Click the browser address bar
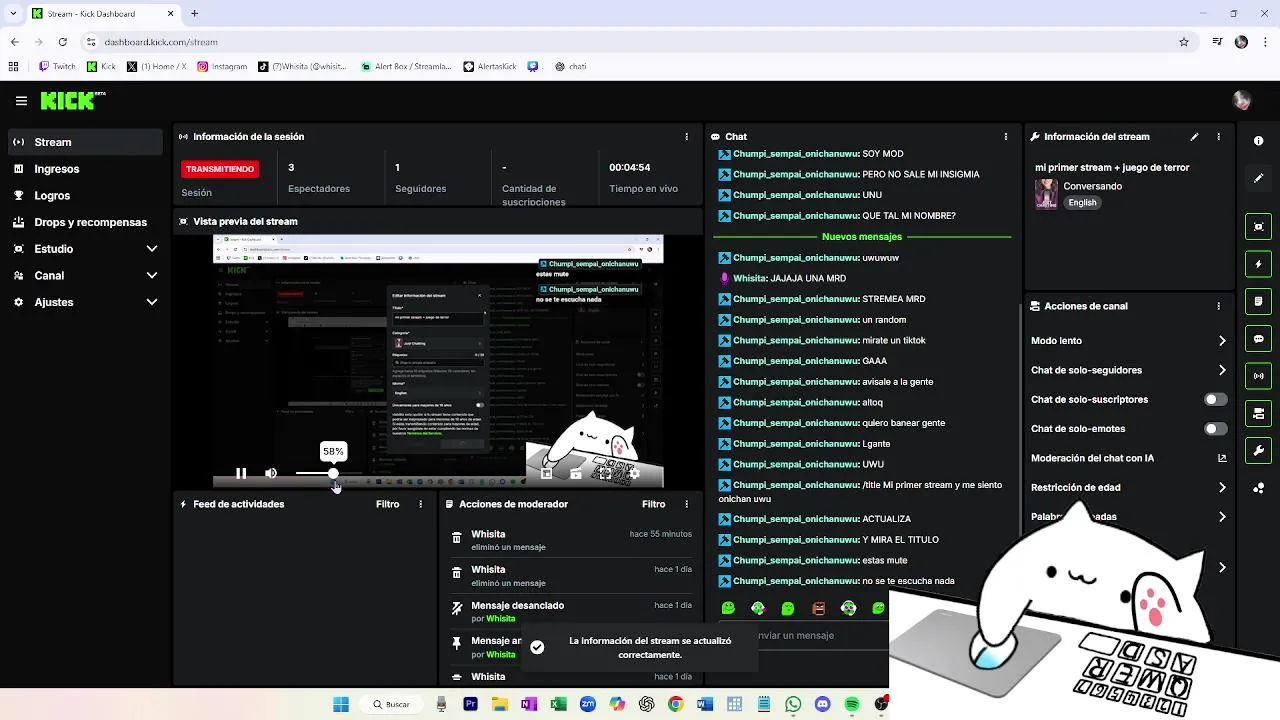 630,42
